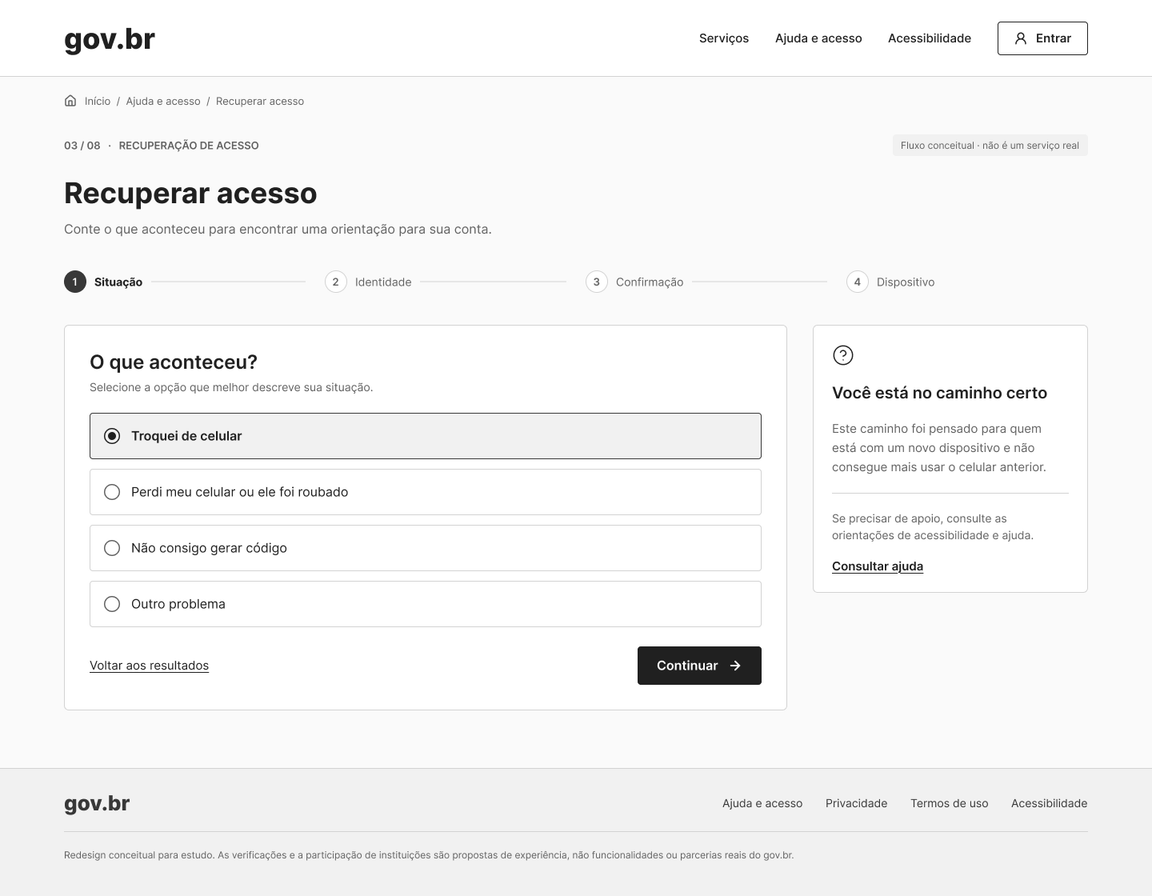Select the 'Troquei de celular' radio option
The width and height of the screenshot is (1152, 896).
(425, 436)
